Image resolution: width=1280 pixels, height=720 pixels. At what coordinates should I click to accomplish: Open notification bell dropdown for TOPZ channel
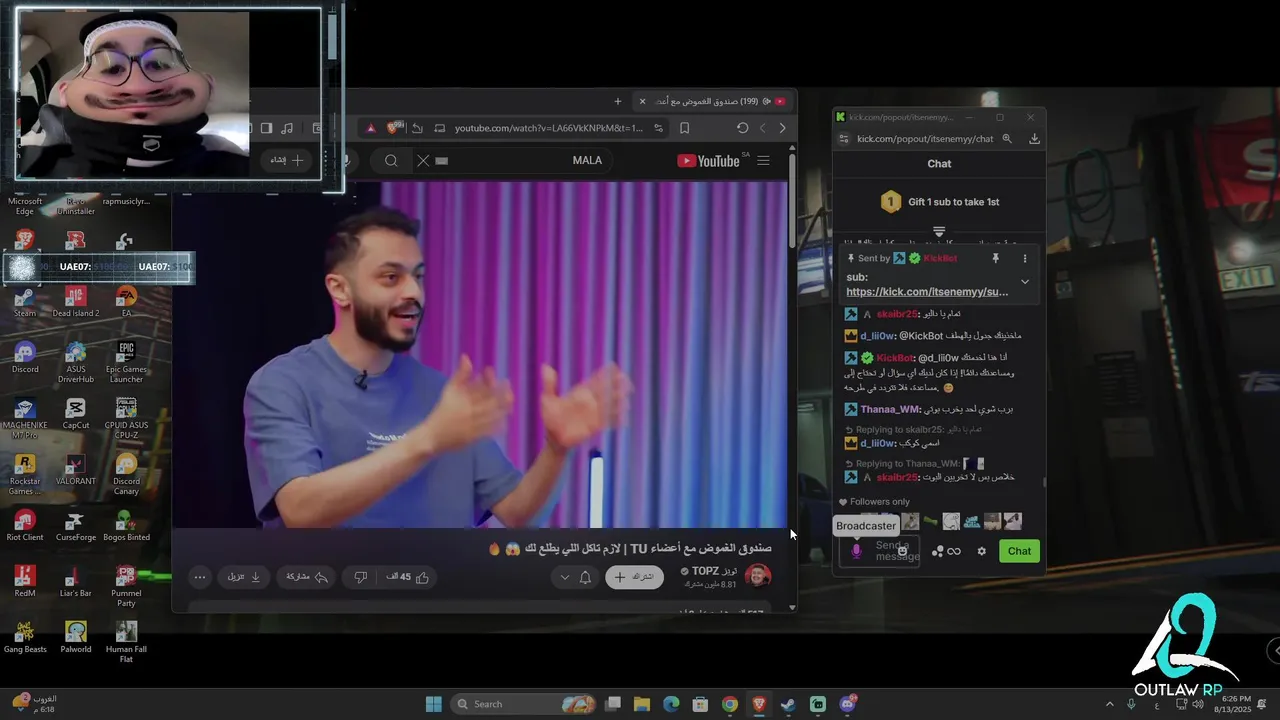point(575,577)
